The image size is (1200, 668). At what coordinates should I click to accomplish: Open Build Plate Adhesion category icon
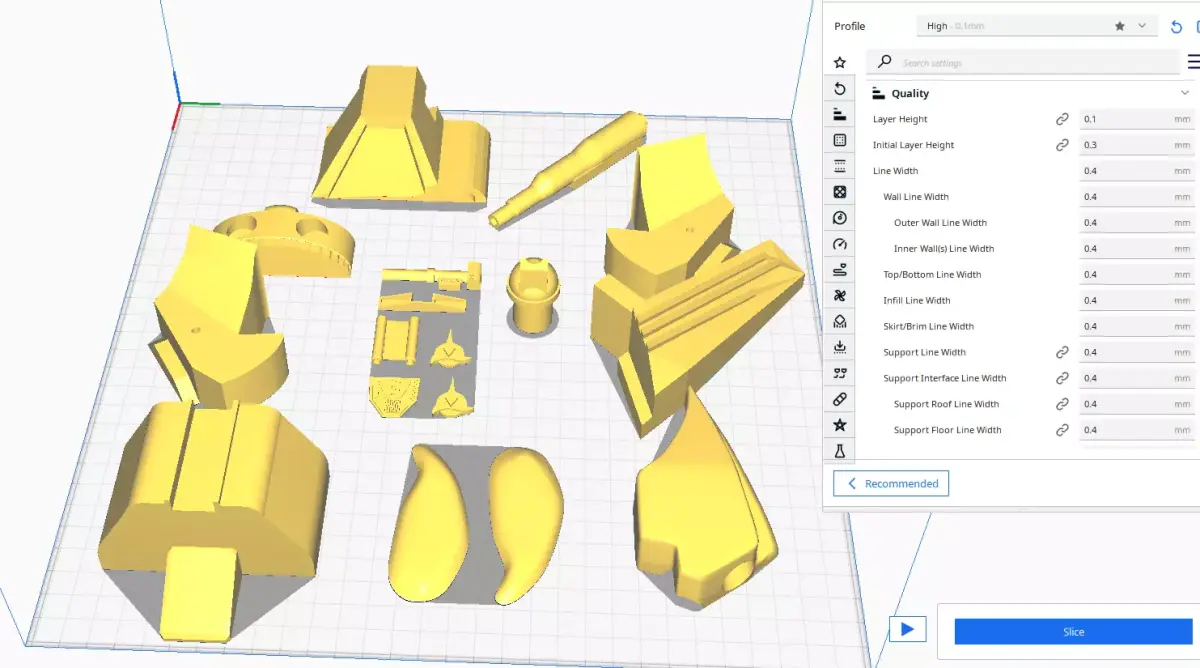tap(840, 348)
